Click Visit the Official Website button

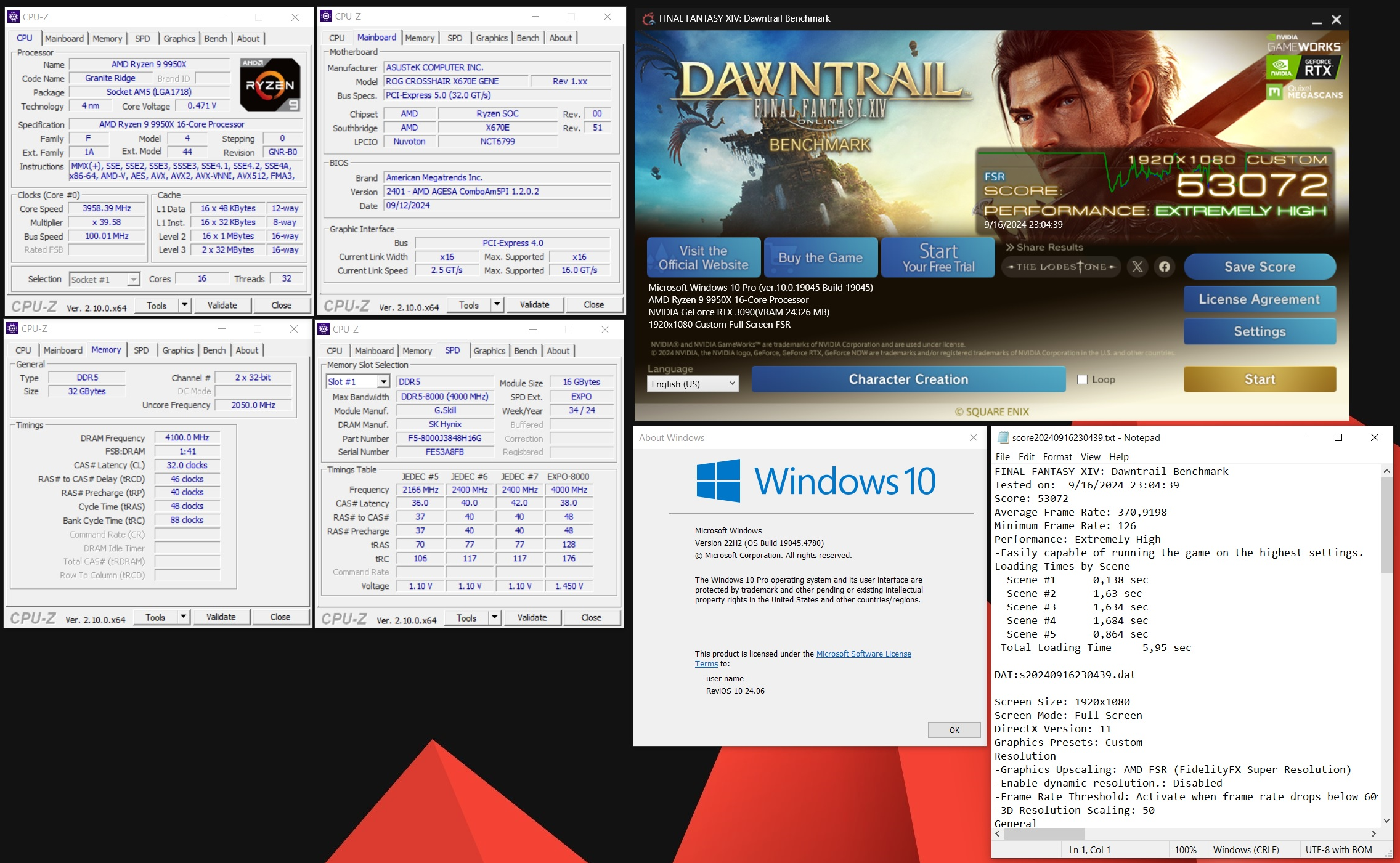(x=703, y=257)
